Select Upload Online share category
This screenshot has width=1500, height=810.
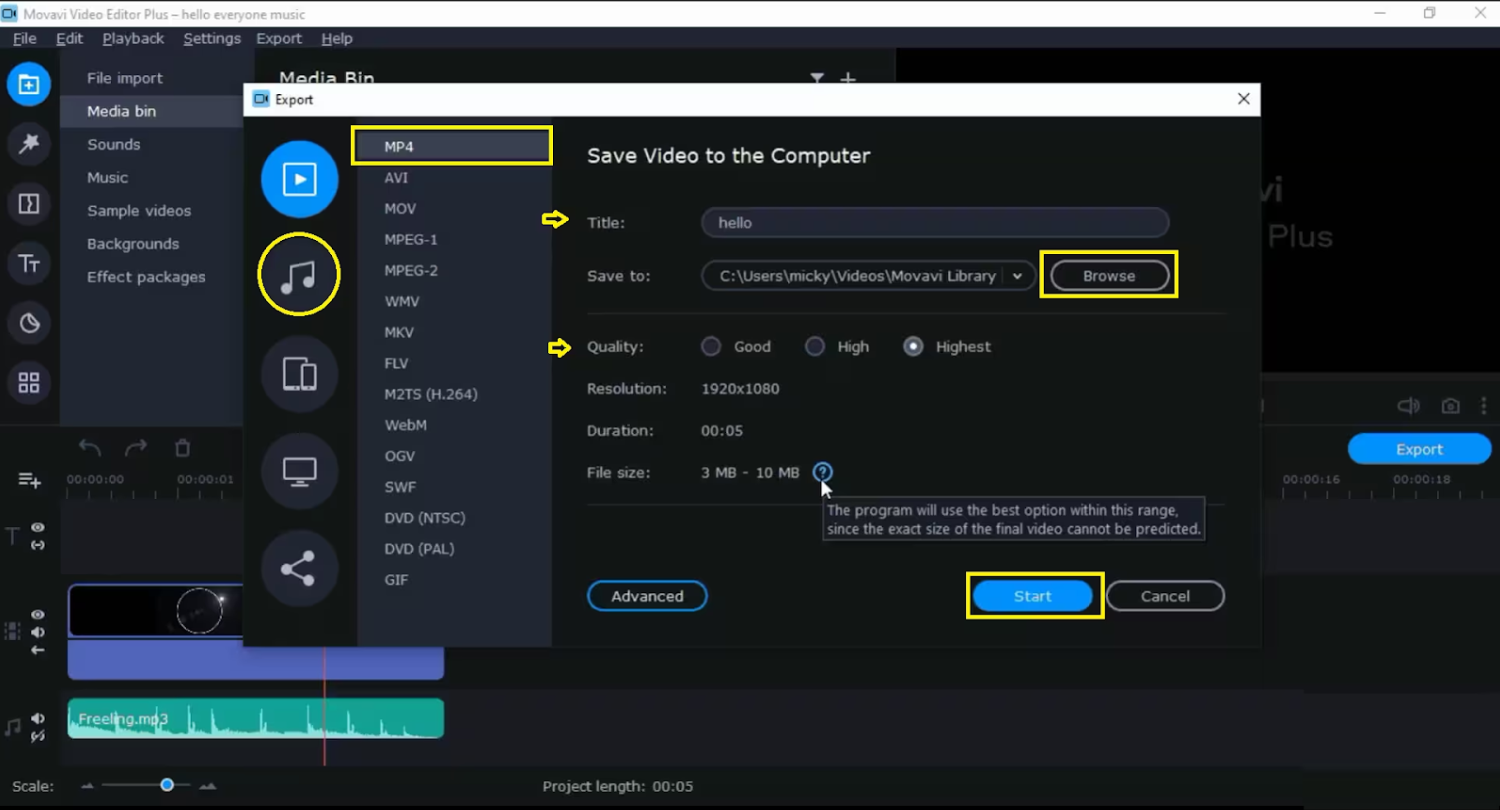[299, 569]
